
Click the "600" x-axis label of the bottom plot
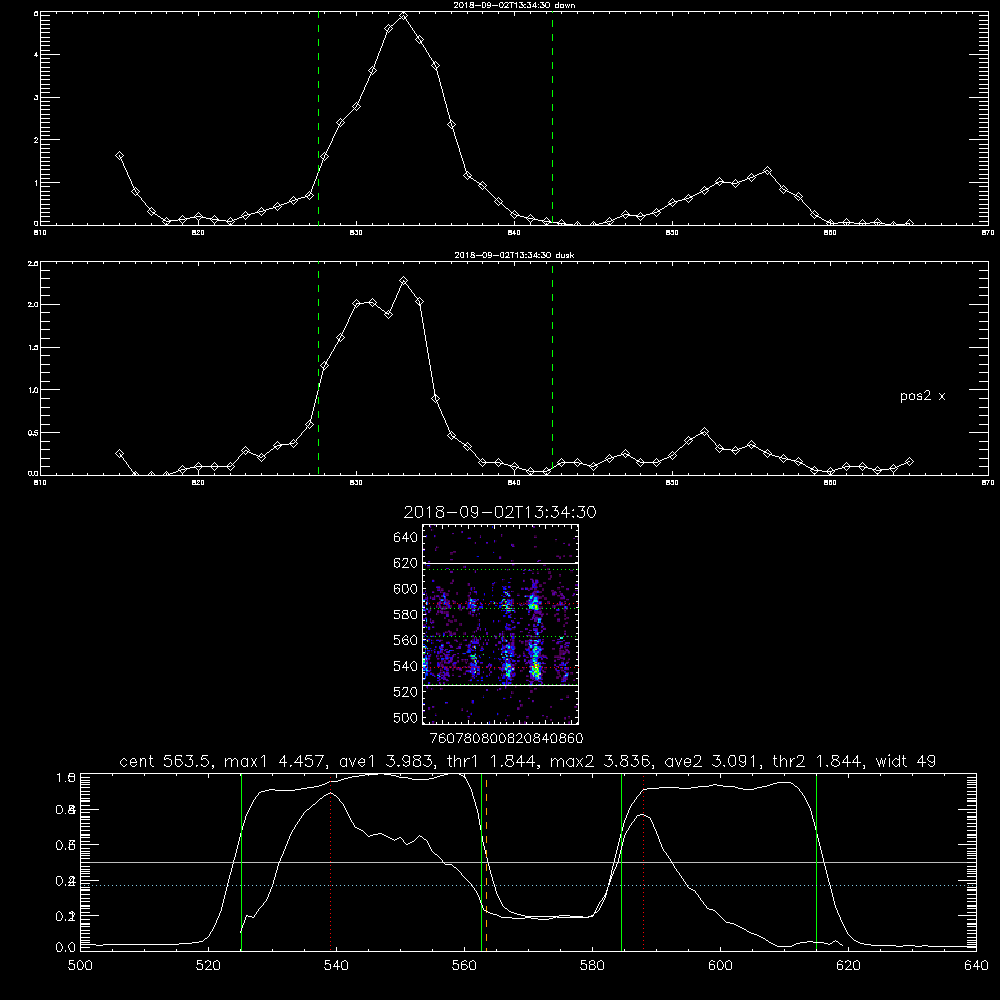point(721,966)
